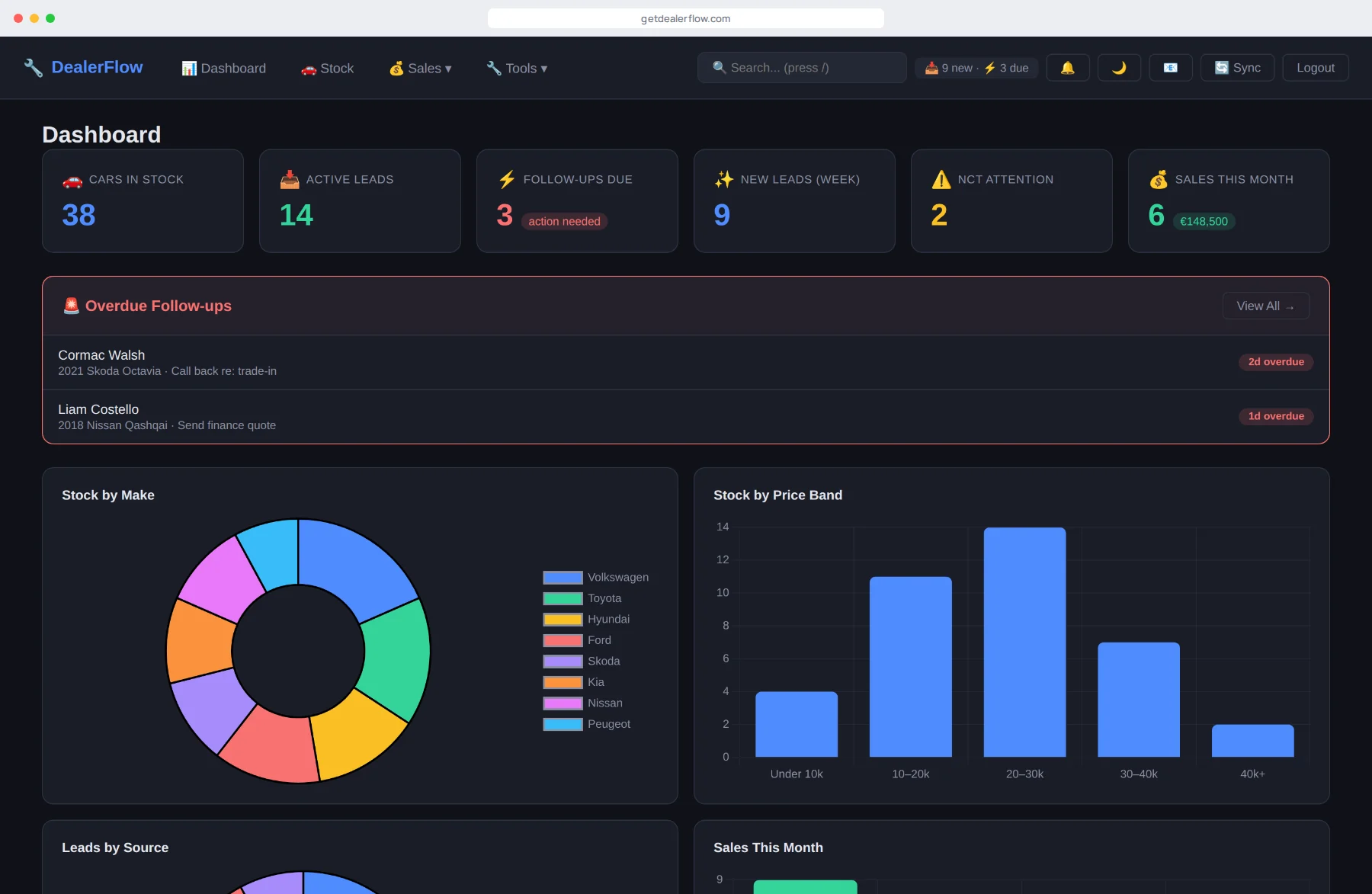Click the 30–40k price band bar
Screen dimensions: 1372x894
tap(1139, 700)
